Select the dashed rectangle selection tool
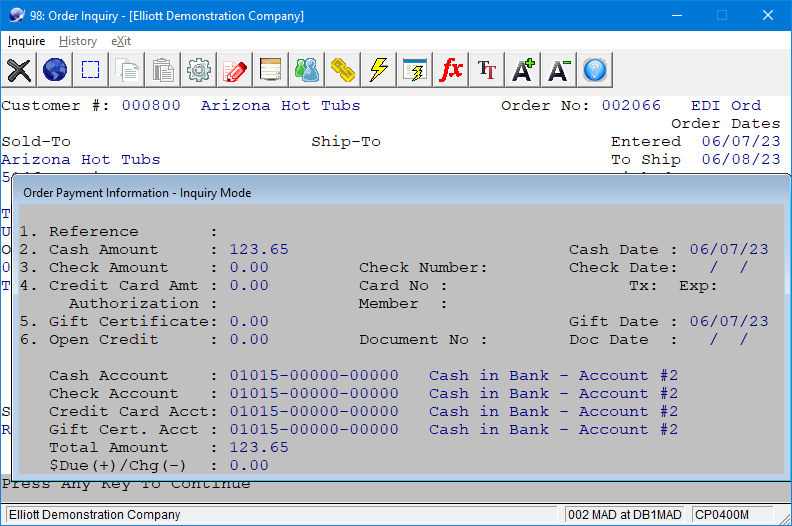 91,70
